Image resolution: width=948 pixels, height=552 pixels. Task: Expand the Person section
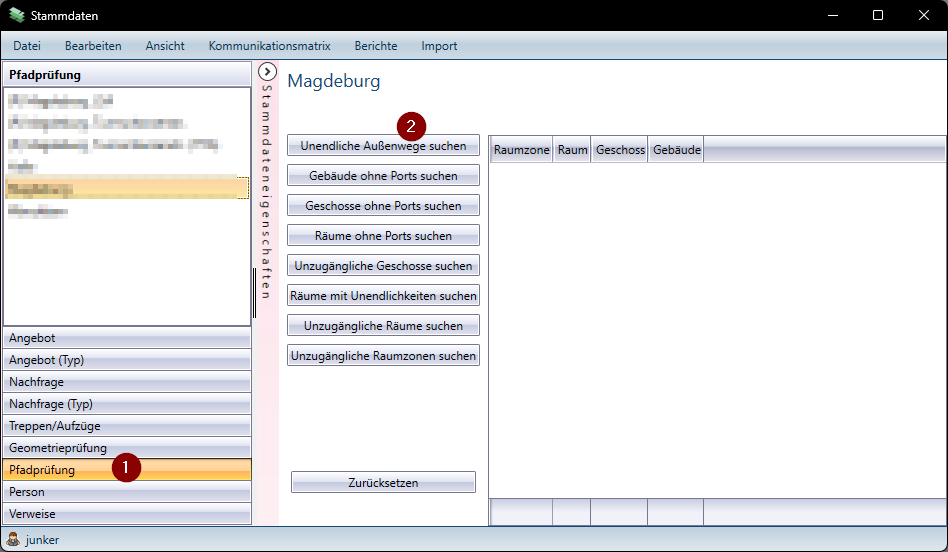127,492
